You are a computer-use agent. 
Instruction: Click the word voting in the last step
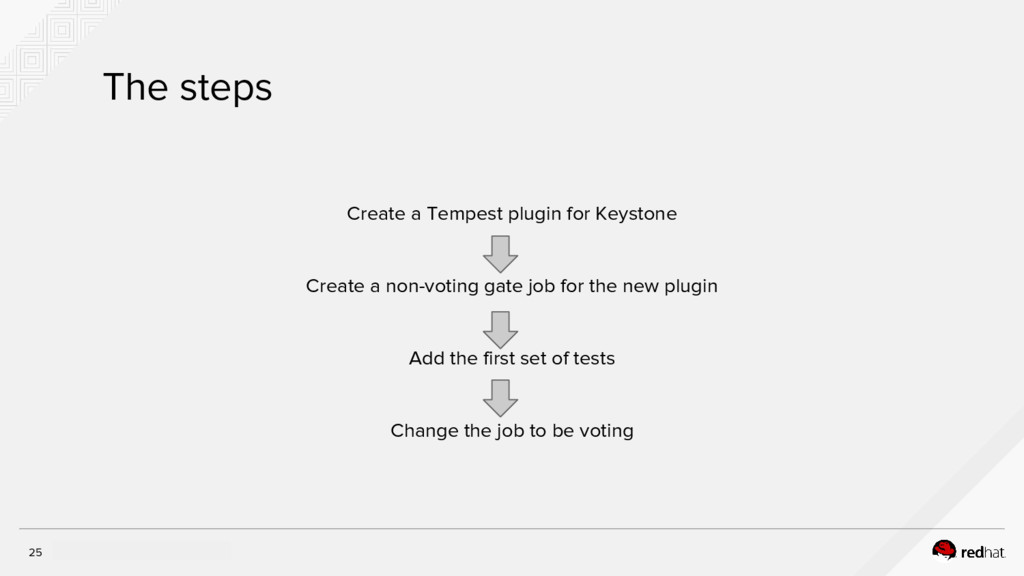pyautogui.click(x=605, y=431)
